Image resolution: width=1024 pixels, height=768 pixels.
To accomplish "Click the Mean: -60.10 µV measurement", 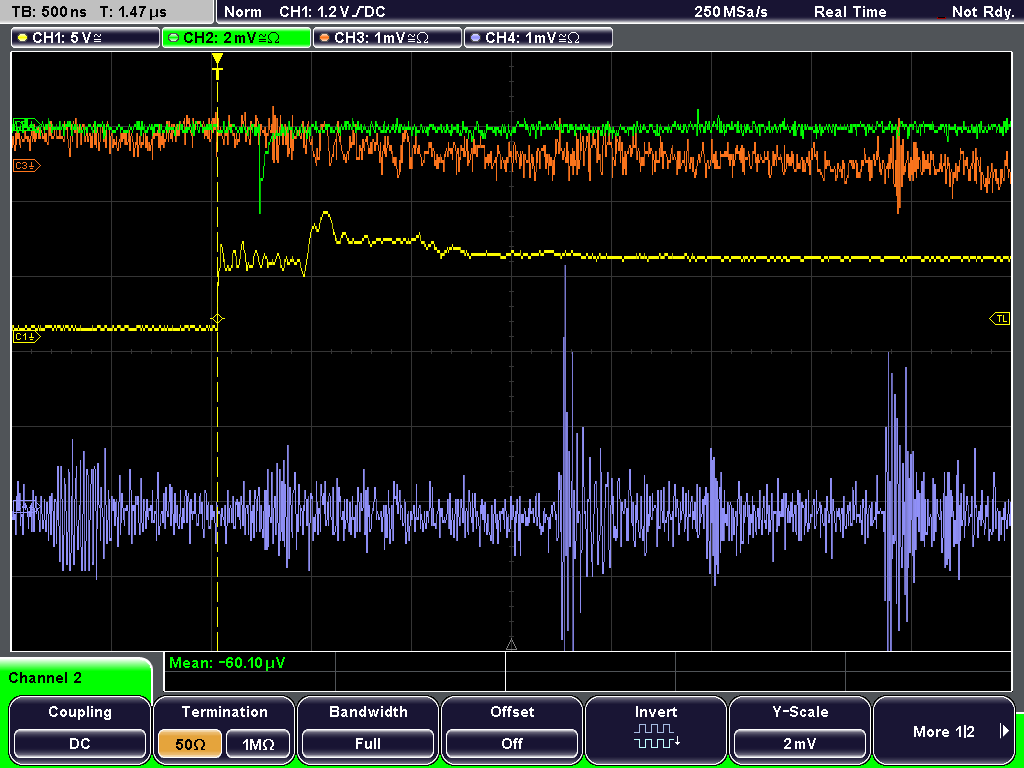I will [227, 663].
